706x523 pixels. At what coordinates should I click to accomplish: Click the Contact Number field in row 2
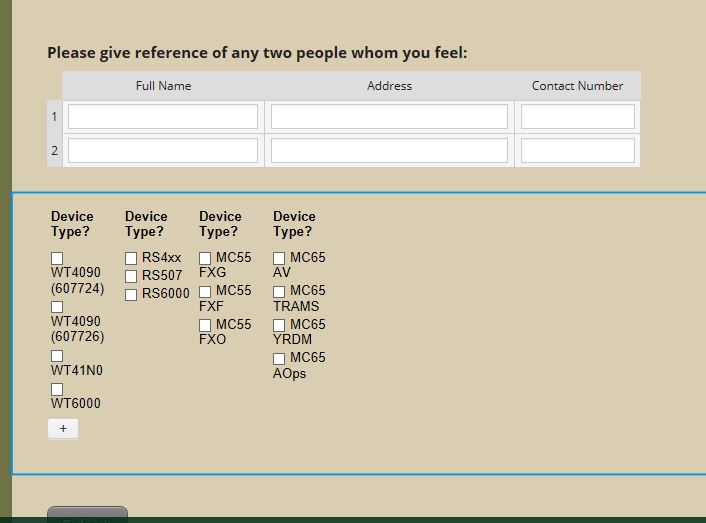click(577, 151)
